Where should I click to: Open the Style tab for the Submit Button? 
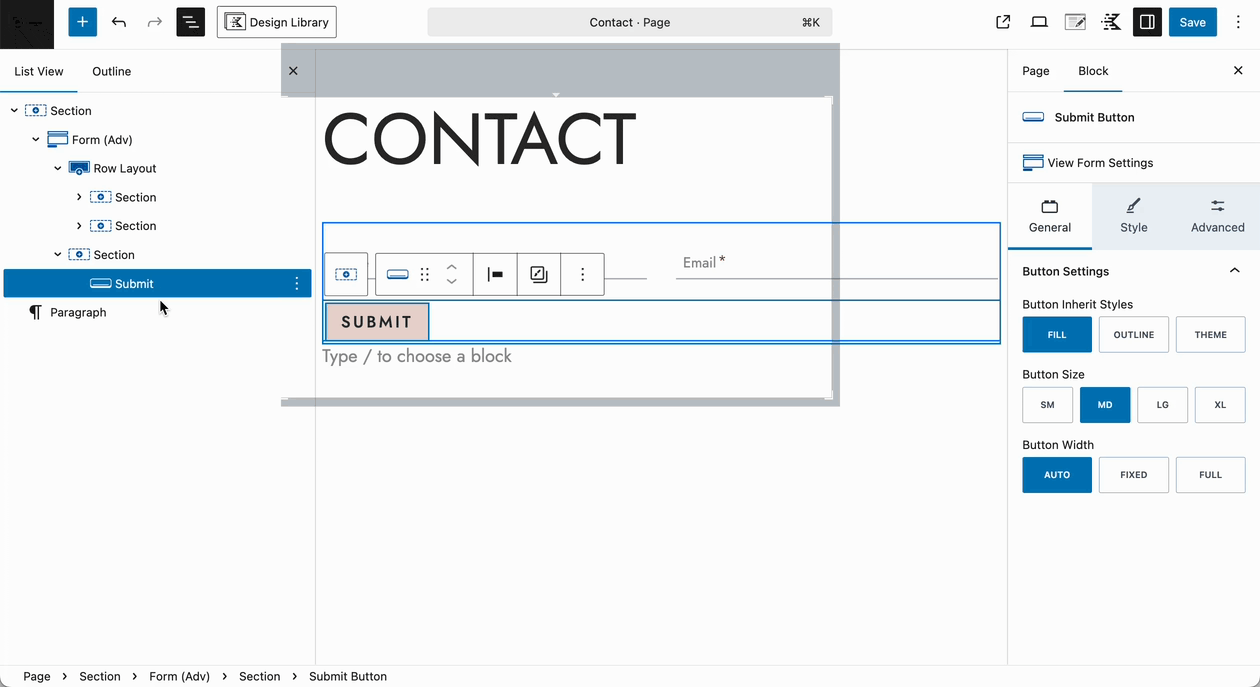(1134, 216)
